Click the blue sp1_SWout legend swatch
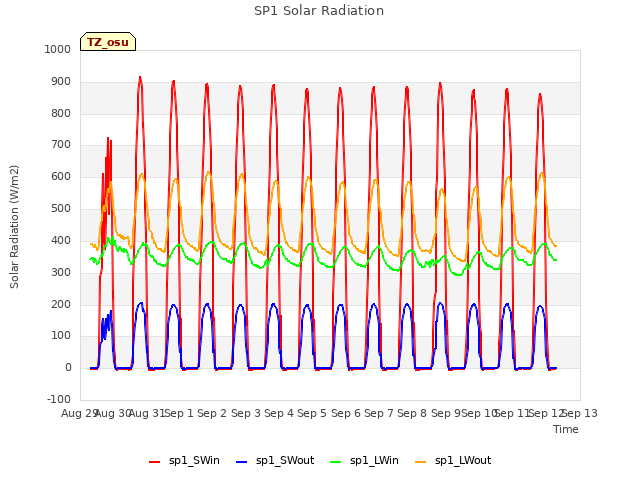This screenshot has height=480, width=640. point(242,462)
